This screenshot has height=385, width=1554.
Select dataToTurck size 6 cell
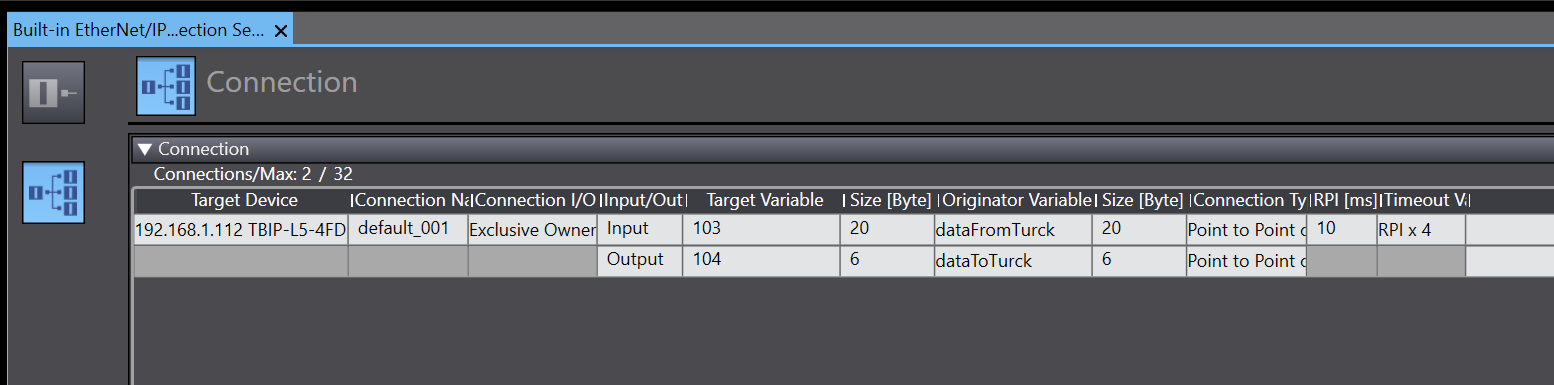pyautogui.click(x=1139, y=261)
